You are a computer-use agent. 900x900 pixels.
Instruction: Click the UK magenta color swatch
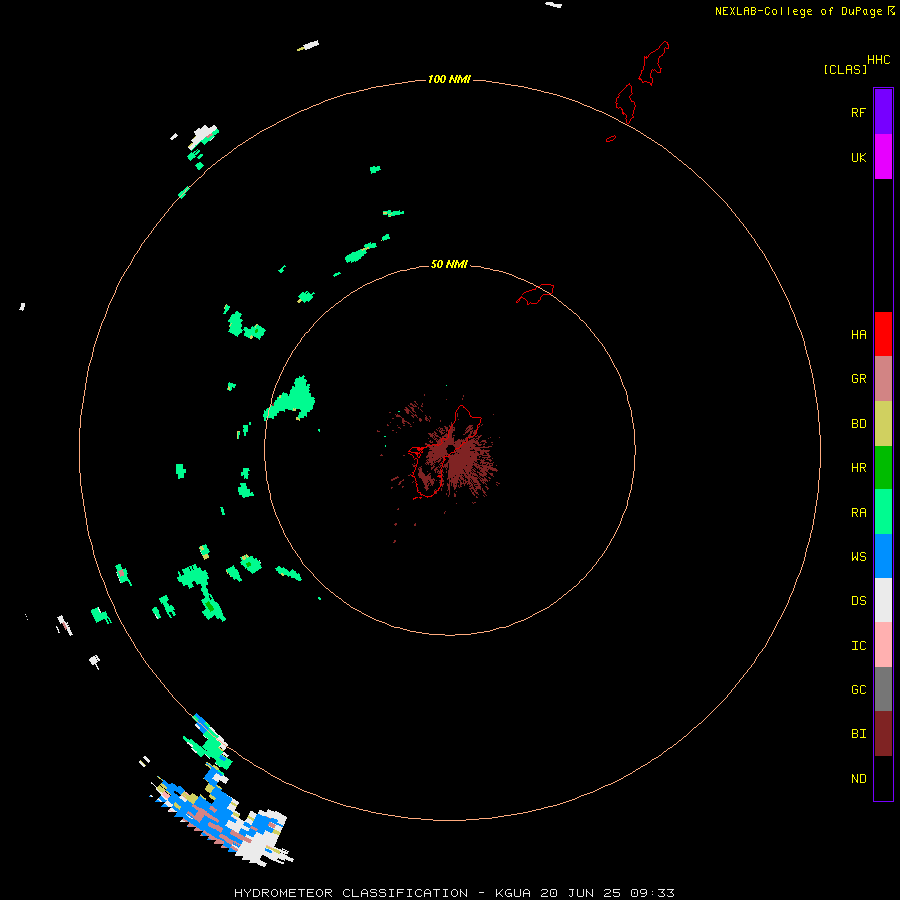[883, 157]
